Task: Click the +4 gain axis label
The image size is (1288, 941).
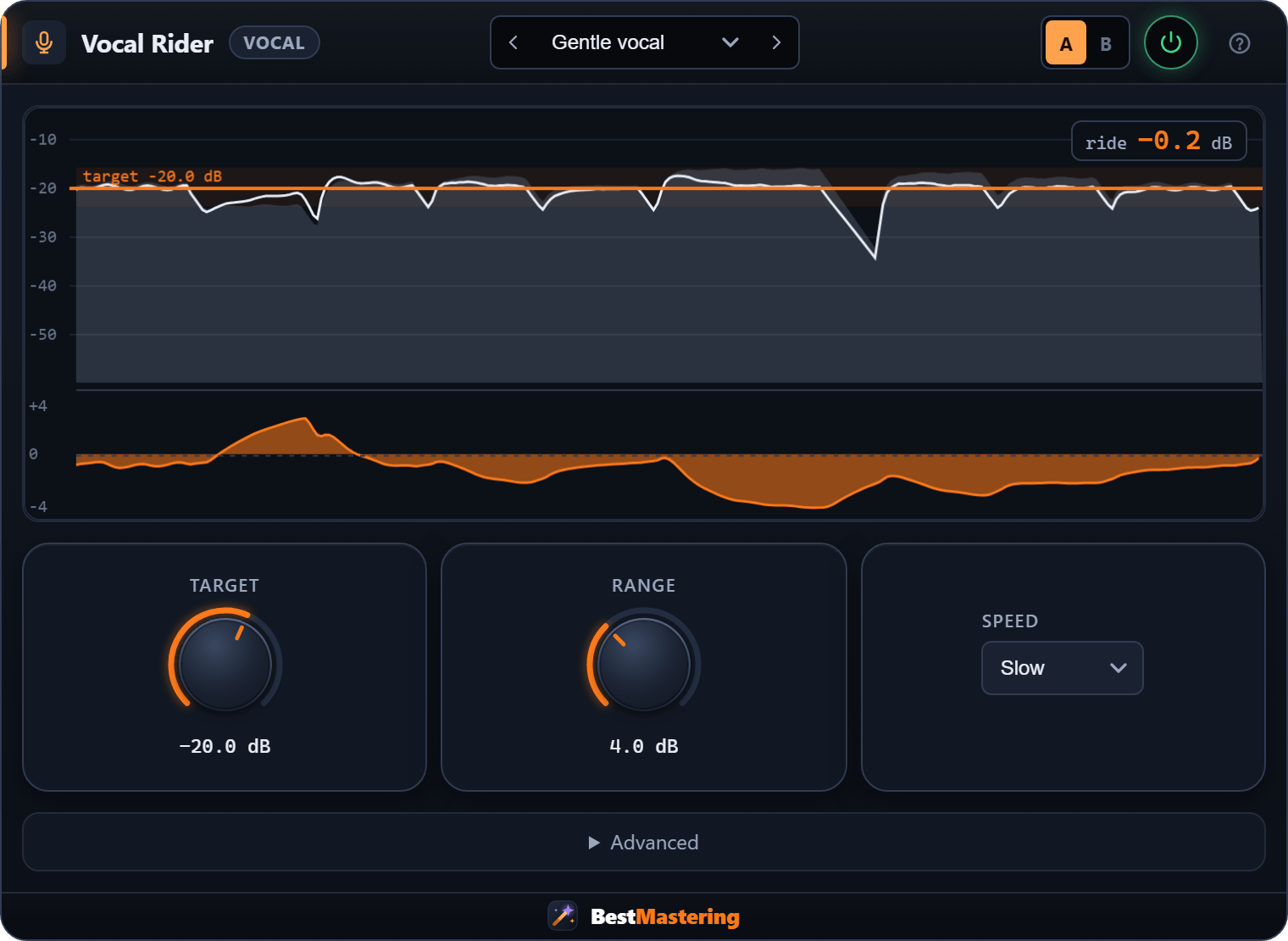Action: pos(38,406)
